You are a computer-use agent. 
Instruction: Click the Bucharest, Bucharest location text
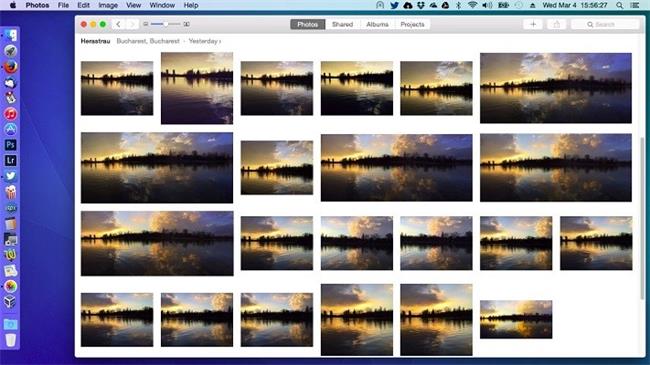click(148, 41)
